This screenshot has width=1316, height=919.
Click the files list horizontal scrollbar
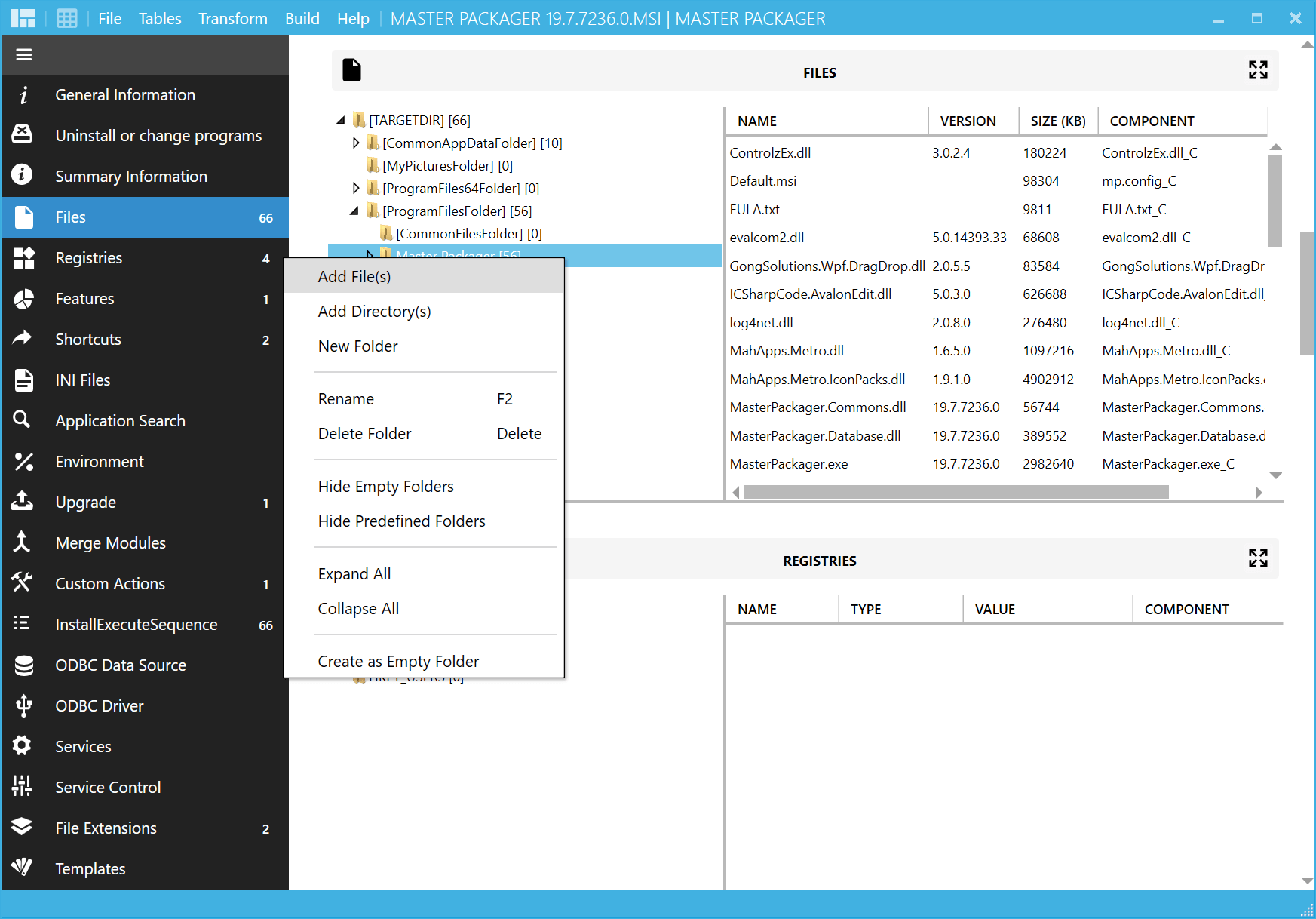click(956, 493)
